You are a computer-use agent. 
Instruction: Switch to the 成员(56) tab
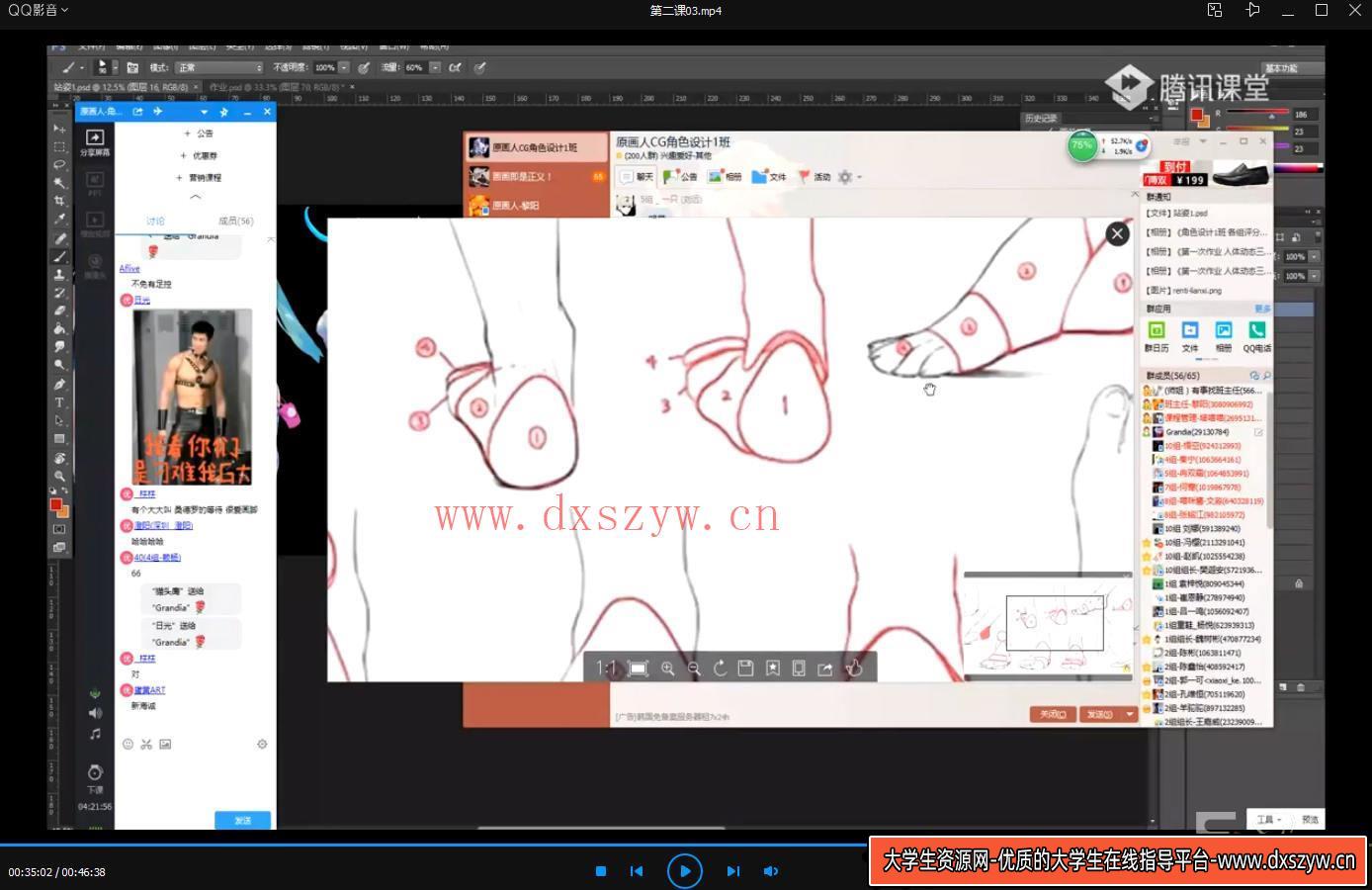pos(235,222)
